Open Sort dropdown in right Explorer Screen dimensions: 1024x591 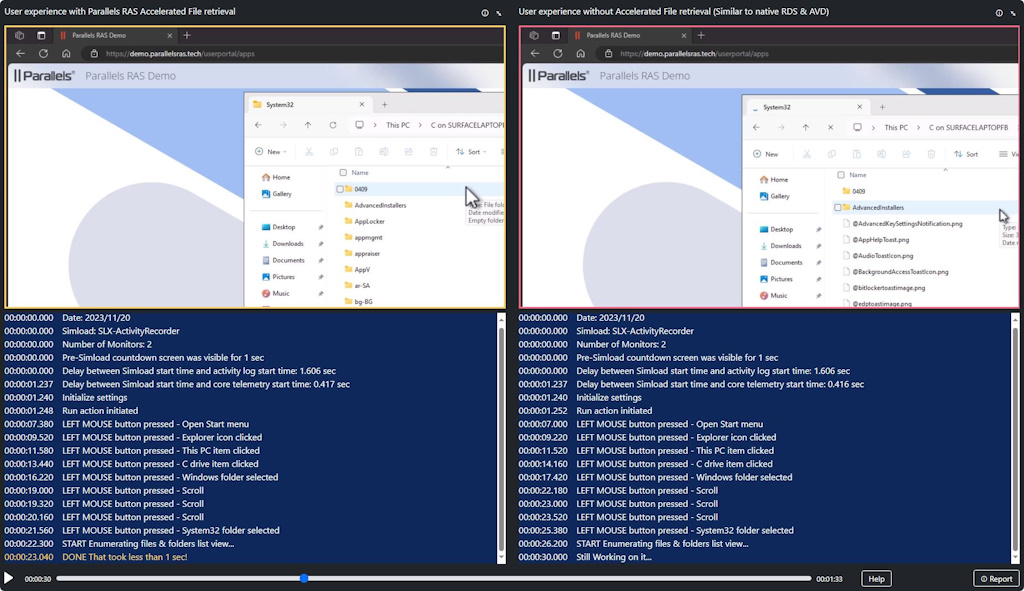coord(966,154)
